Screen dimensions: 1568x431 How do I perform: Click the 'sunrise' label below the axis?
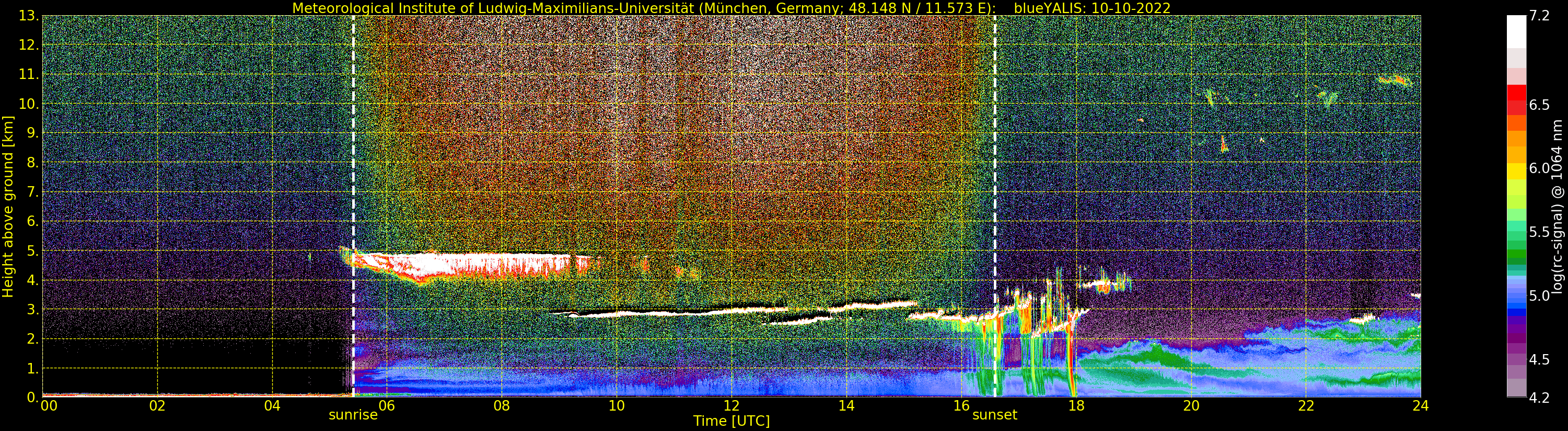(x=353, y=415)
